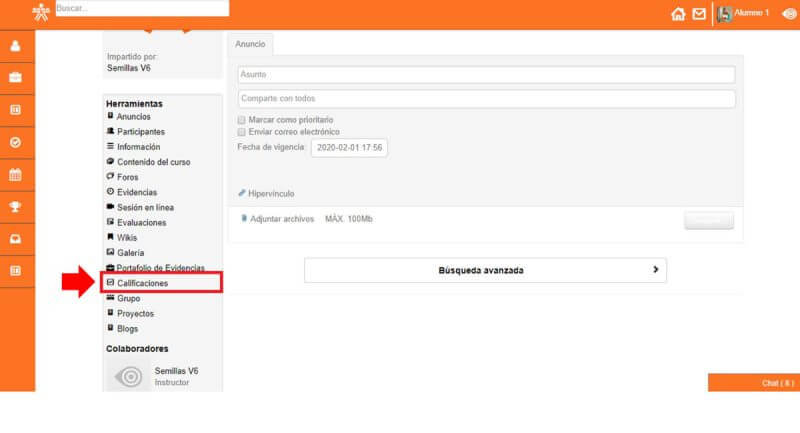Click the Hipervínculo link
800x433 pixels.
[270, 194]
